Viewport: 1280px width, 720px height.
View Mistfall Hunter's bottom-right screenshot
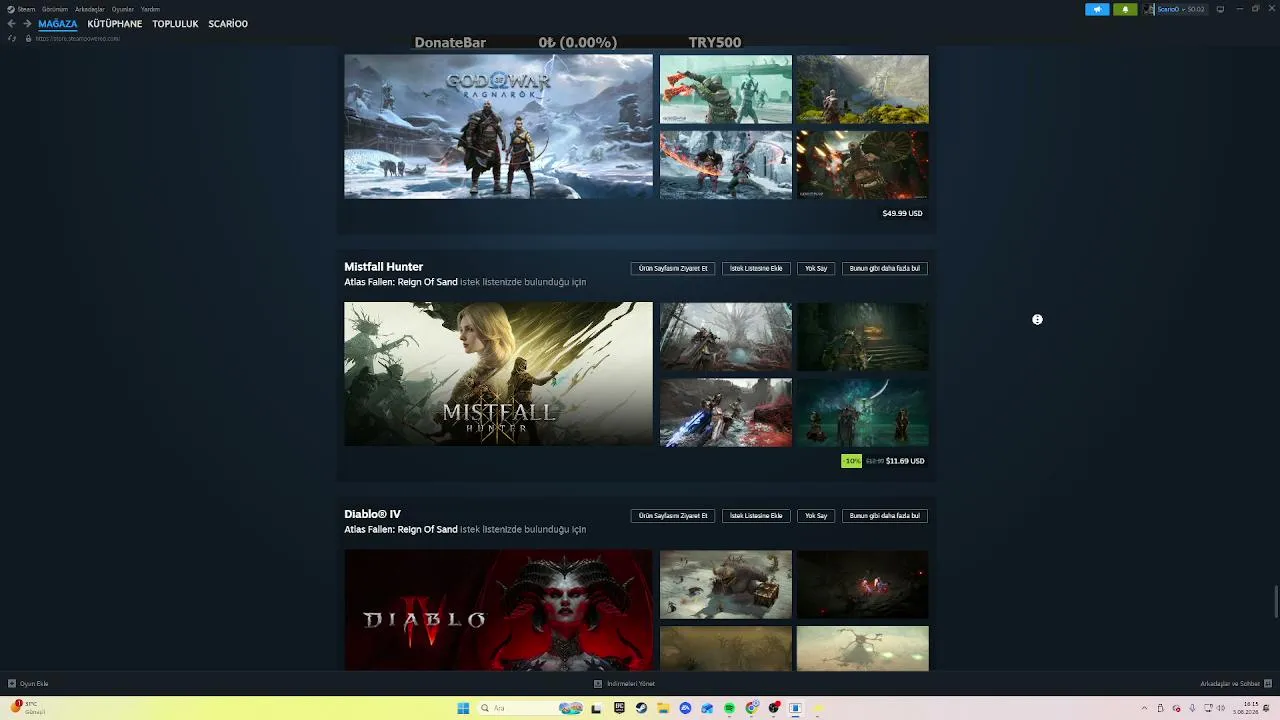[863, 412]
